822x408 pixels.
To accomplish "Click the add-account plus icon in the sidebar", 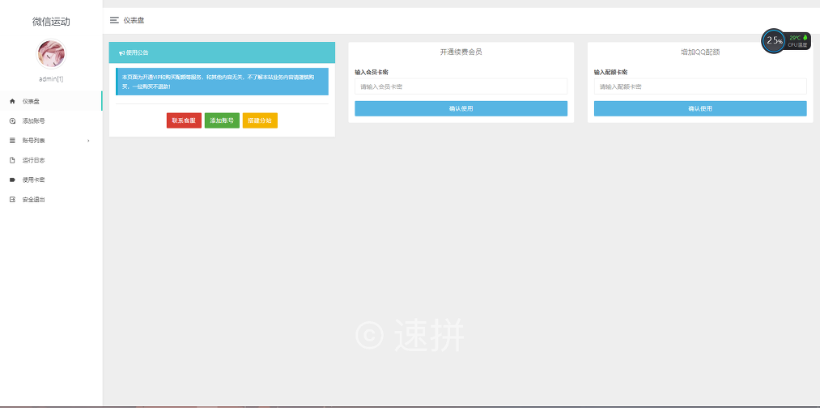I will point(13,121).
